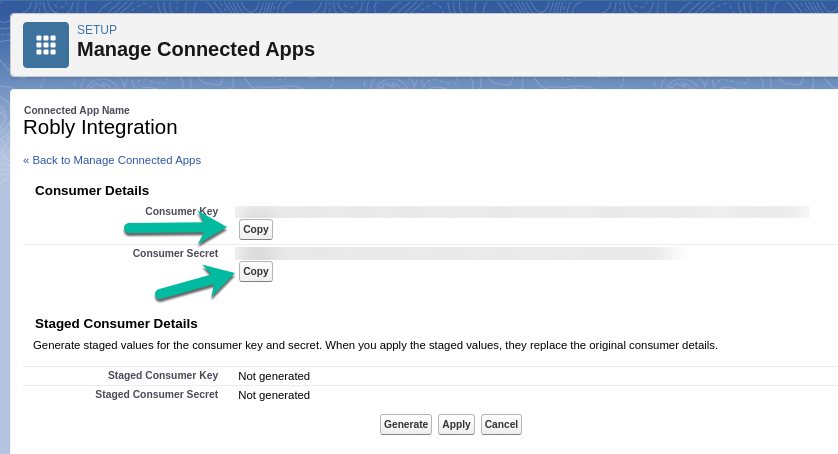Click the Consumer Details section heading
The width and height of the screenshot is (838, 454).
[x=92, y=190]
